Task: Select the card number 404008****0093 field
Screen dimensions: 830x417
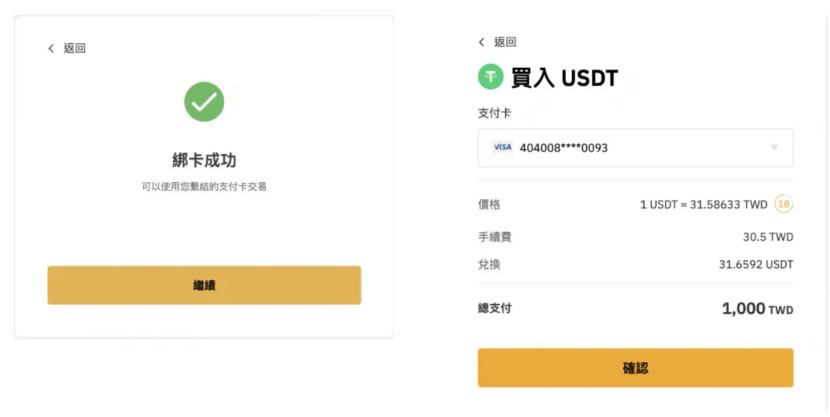Action: 564,148
